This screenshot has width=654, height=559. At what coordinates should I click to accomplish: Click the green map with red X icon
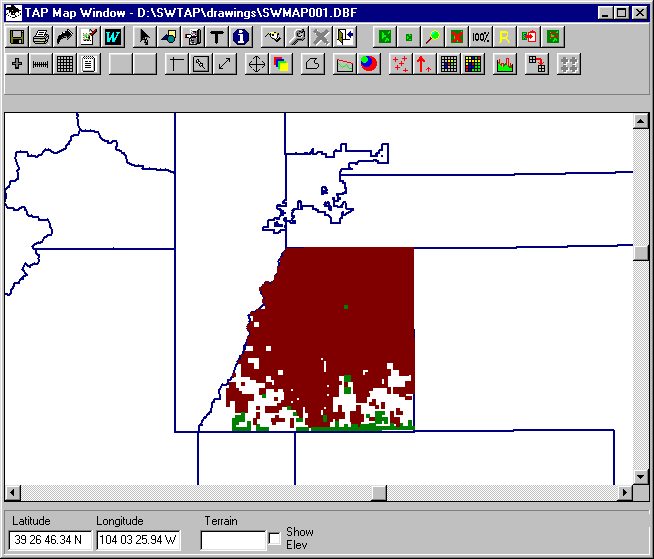(457, 37)
